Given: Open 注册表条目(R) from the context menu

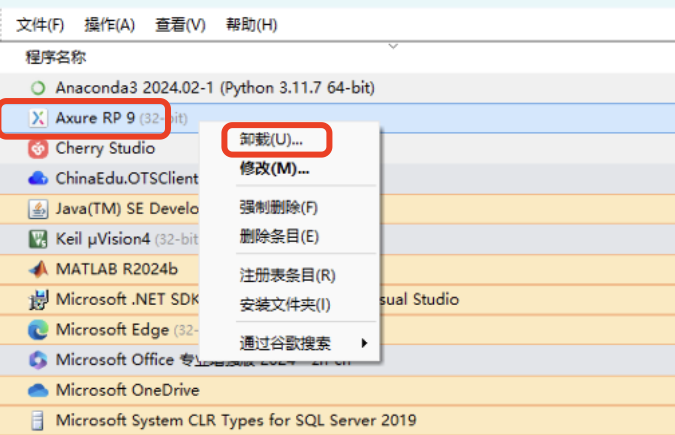Looking at the screenshot, I should point(288,275).
